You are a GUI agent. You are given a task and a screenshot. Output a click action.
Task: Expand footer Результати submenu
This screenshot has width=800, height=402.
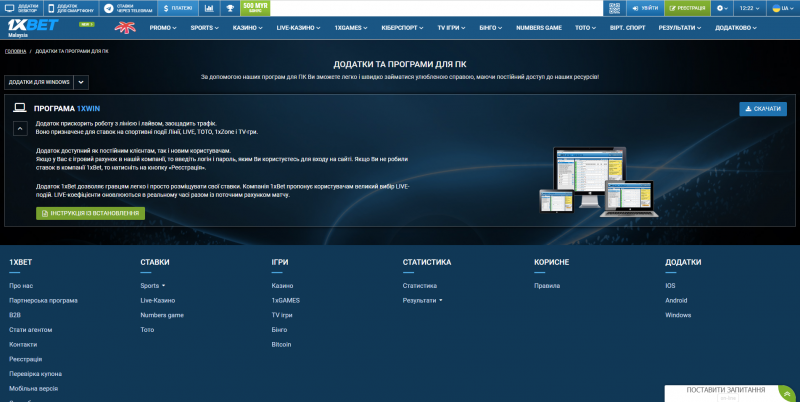[x=422, y=300]
